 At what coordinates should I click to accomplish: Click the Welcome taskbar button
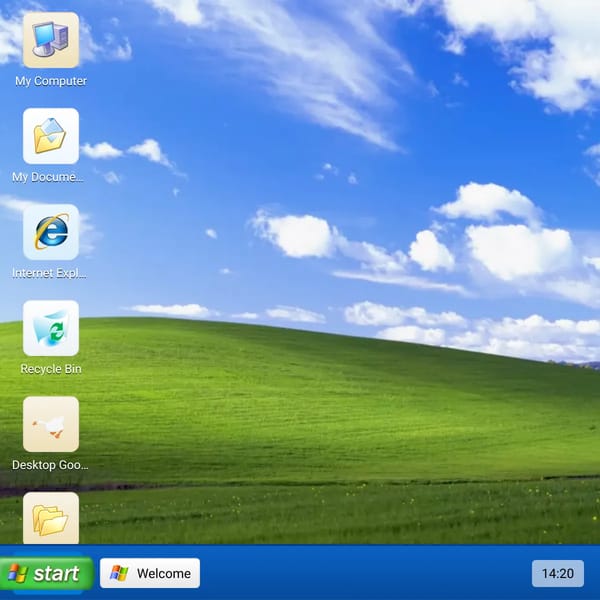150,573
